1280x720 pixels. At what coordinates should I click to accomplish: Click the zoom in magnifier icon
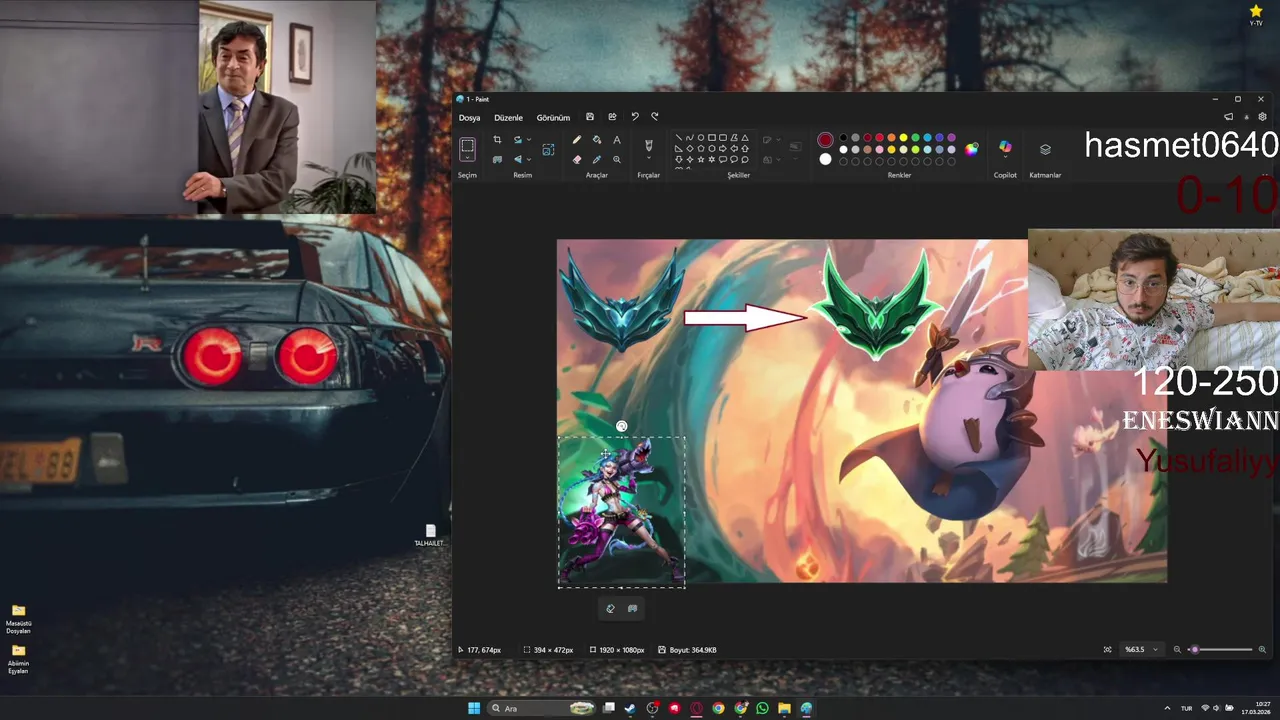coord(1262,650)
